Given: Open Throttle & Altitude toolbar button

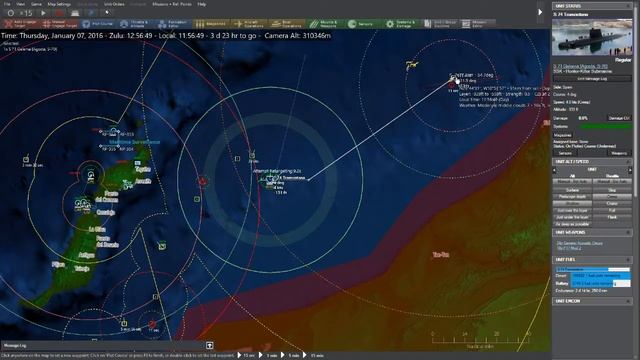Looking at the screenshot, I should 136,24.
